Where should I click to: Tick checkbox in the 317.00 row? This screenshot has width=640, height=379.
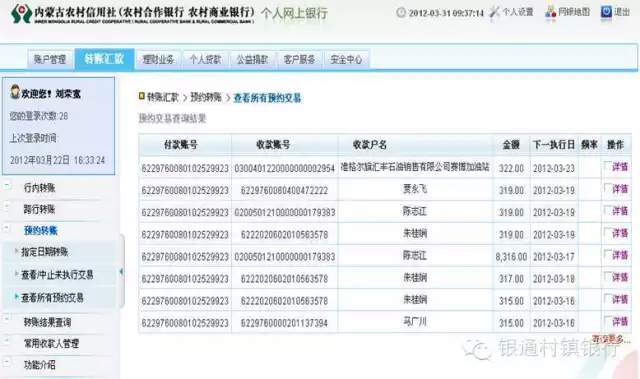coord(608,276)
